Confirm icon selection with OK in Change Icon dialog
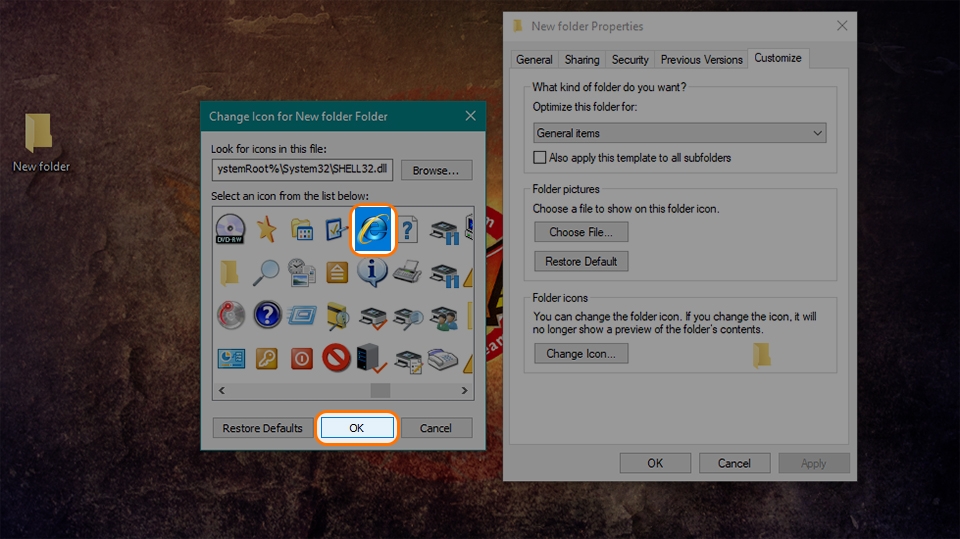 (x=357, y=428)
